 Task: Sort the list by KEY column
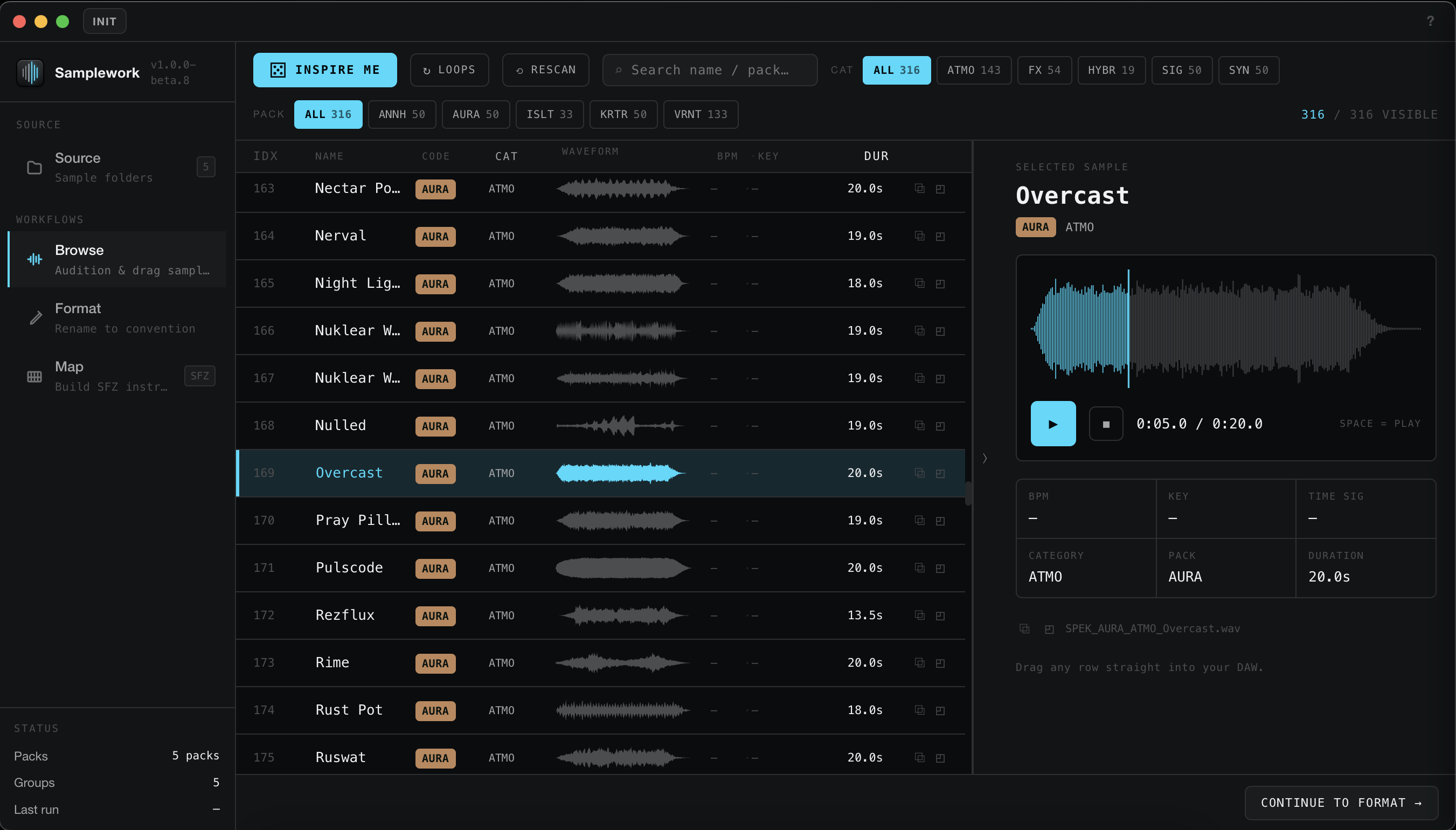(x=767, y=156)
